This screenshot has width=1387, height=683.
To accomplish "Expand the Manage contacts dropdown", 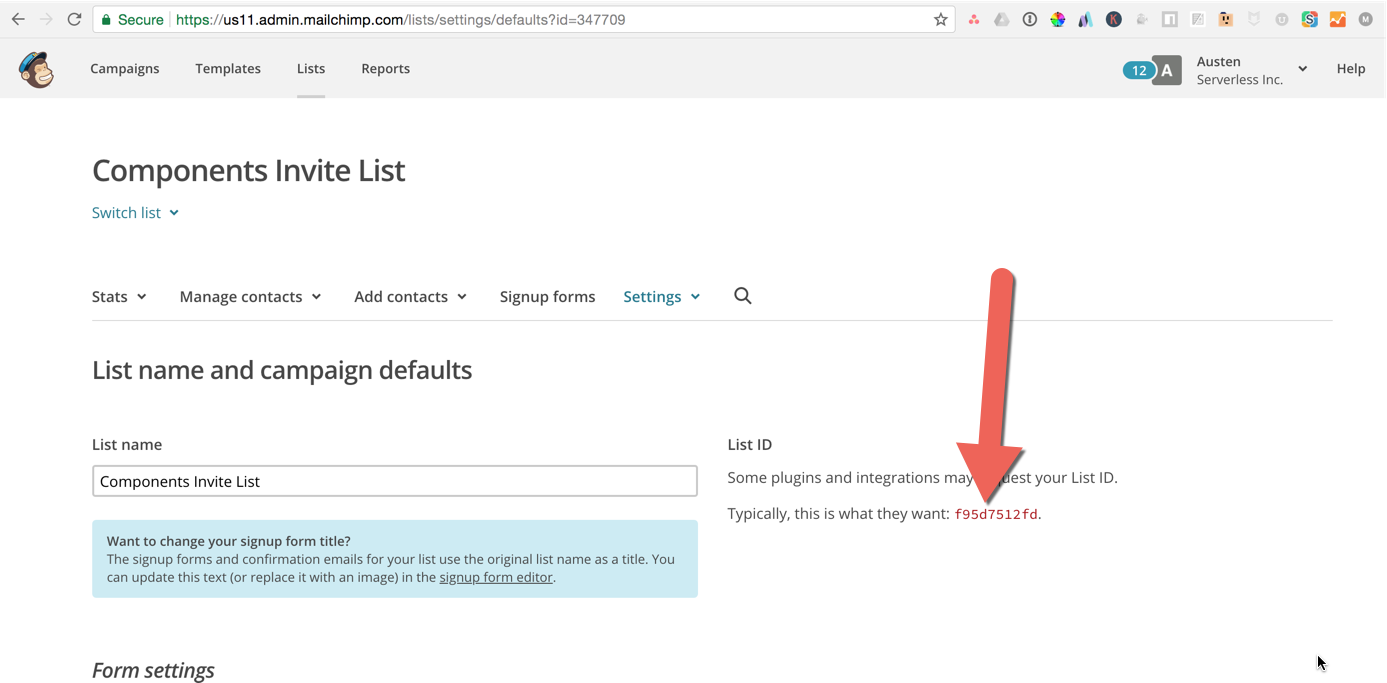I will [x=250, y=296].
